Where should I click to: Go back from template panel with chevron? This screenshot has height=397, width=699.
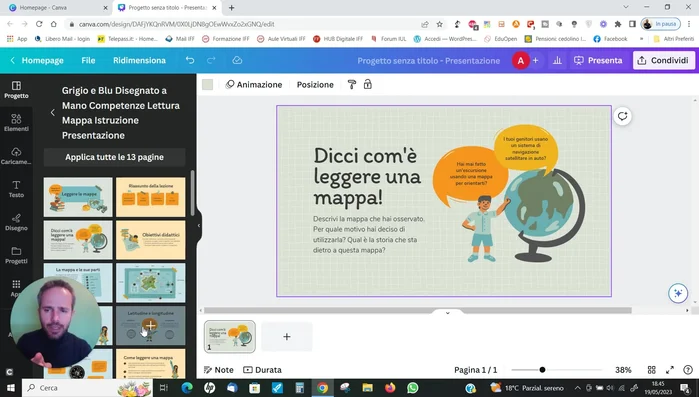pos(53,113)
